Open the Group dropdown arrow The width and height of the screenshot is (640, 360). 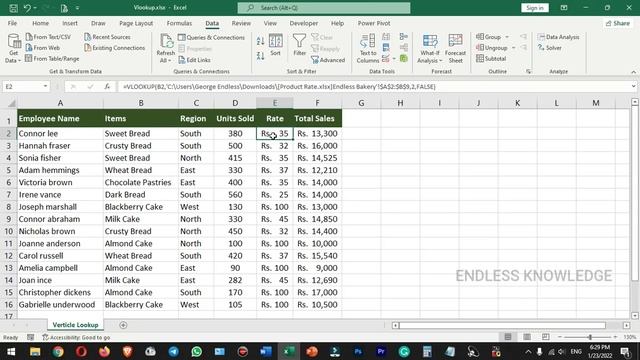coord(507,37)
